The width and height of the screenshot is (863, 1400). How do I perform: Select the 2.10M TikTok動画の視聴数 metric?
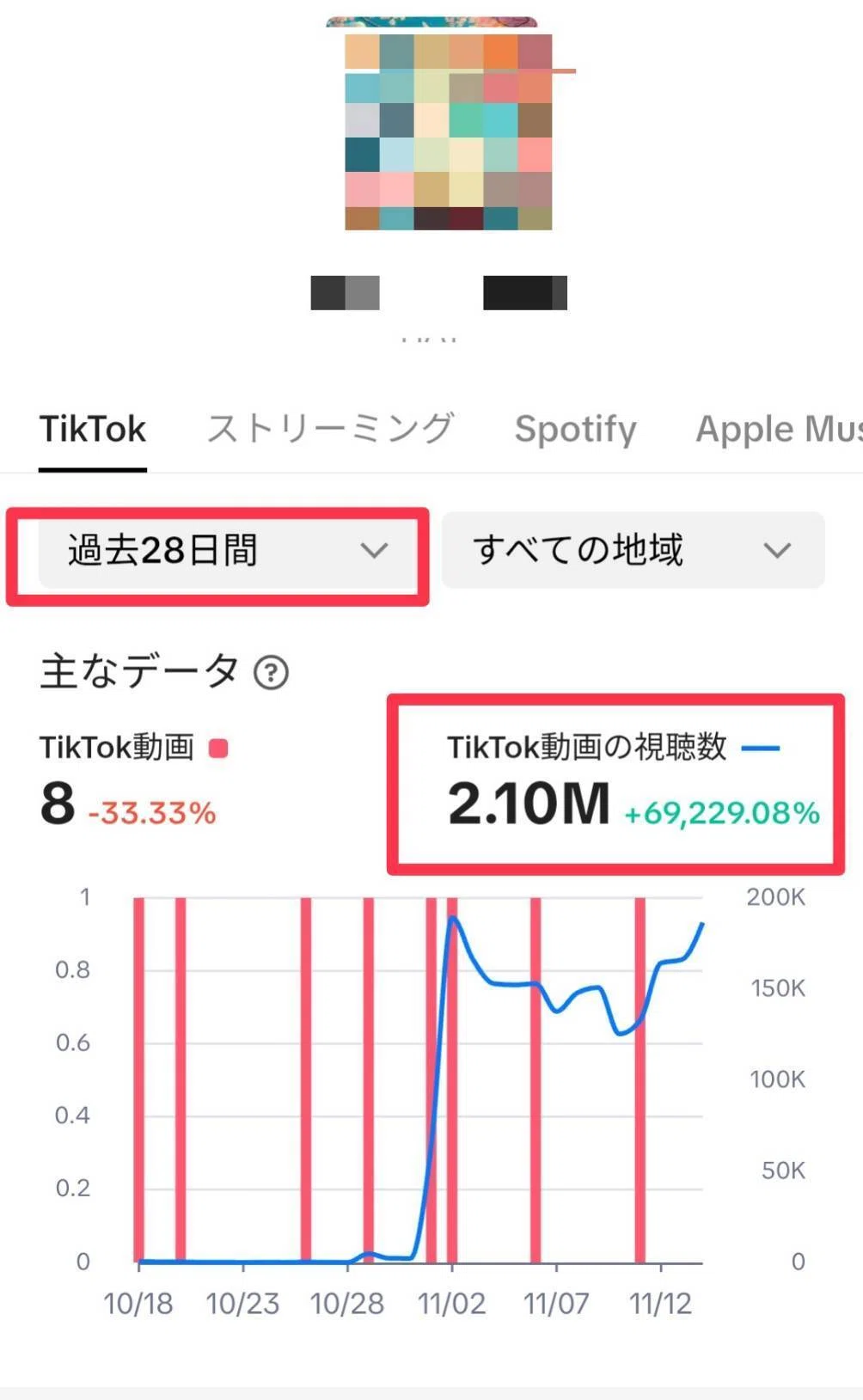[x=529, y=804]
